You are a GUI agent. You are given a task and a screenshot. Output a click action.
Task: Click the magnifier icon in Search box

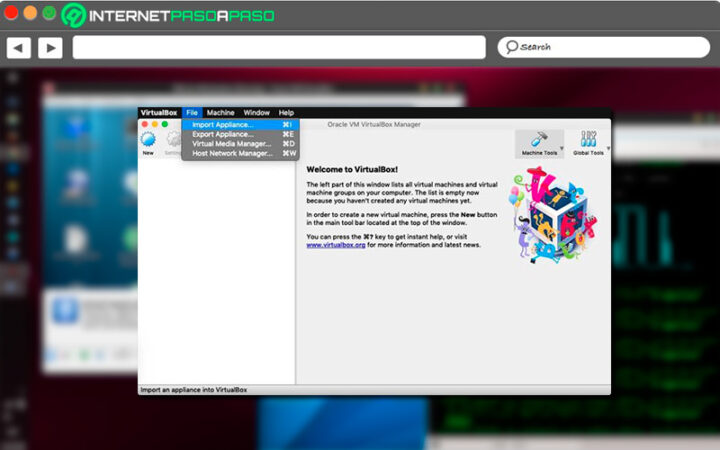tap(510, 47)
